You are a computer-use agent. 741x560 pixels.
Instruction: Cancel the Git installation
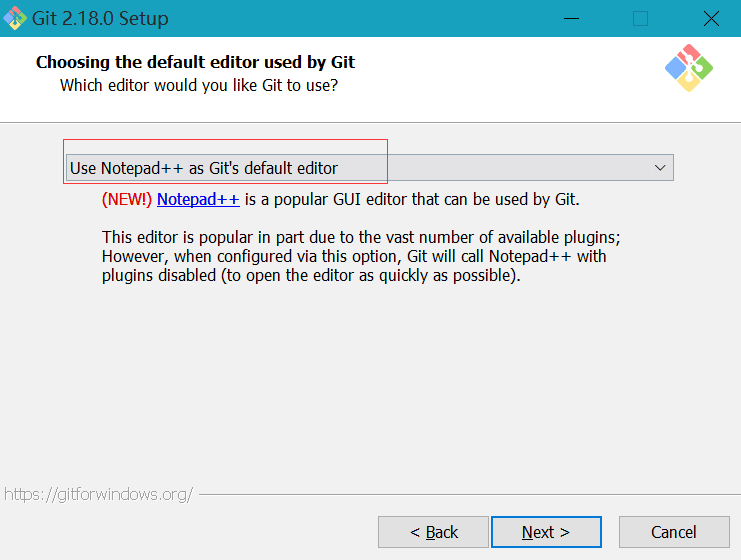[673, 532]
